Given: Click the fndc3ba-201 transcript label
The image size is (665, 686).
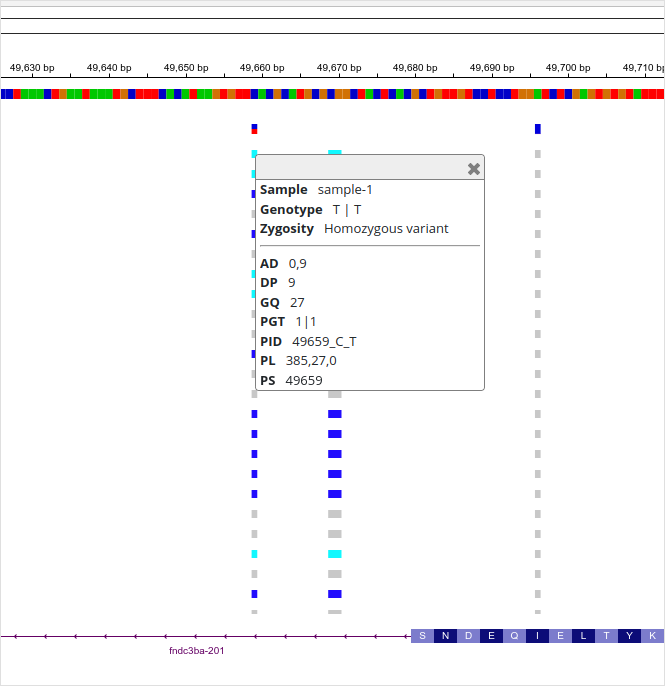Looking at the screenshot, I should pyautogui.click(x=196, y=651).
